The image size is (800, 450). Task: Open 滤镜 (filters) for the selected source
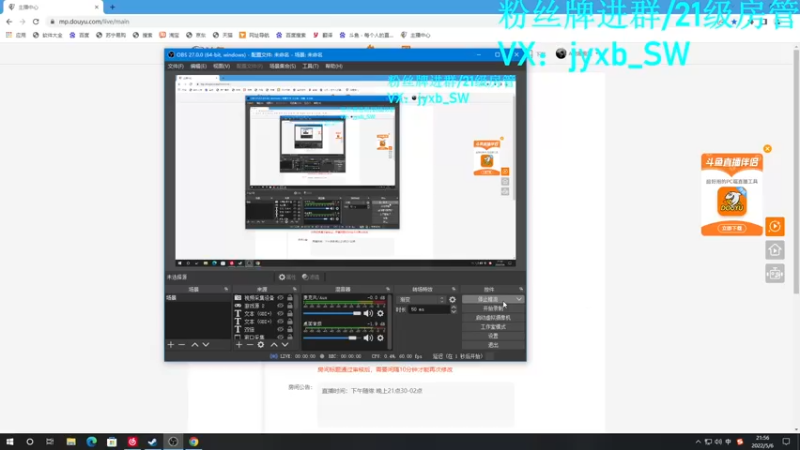tap(311, 277)
